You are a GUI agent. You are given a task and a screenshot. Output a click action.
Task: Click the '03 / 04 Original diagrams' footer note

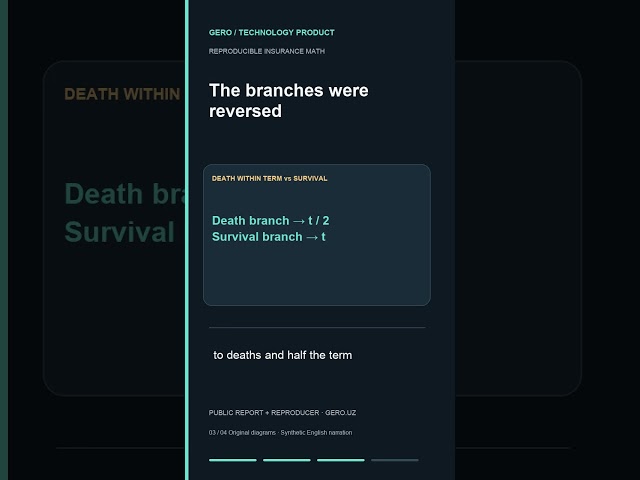click(280, 433)
